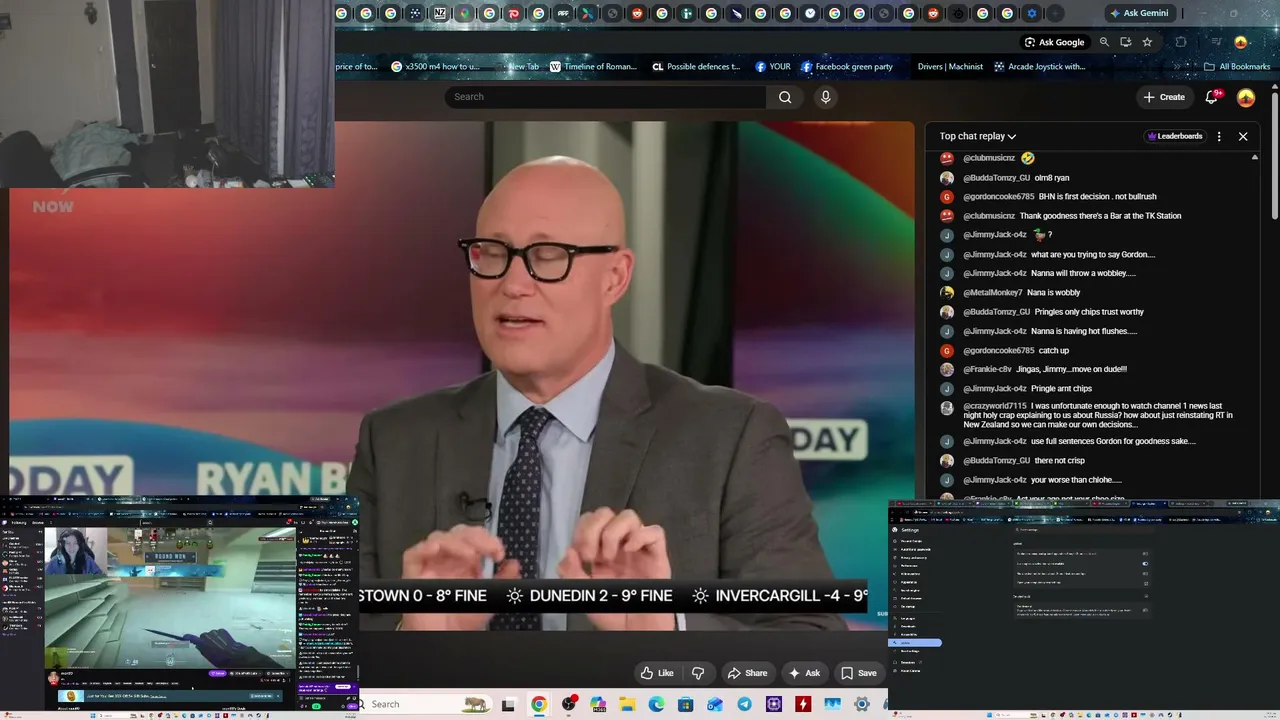The width and height of the screenshot is (1280, 720).
Task: Open the red lightning-bolt app on taskbar
Action: point(803,705)
